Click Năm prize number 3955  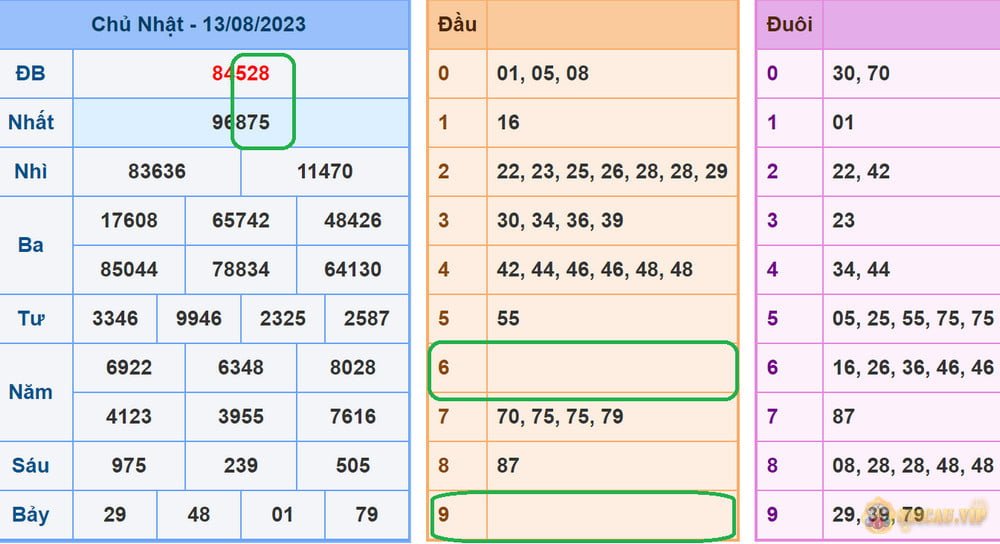click(x=241, y=416)
